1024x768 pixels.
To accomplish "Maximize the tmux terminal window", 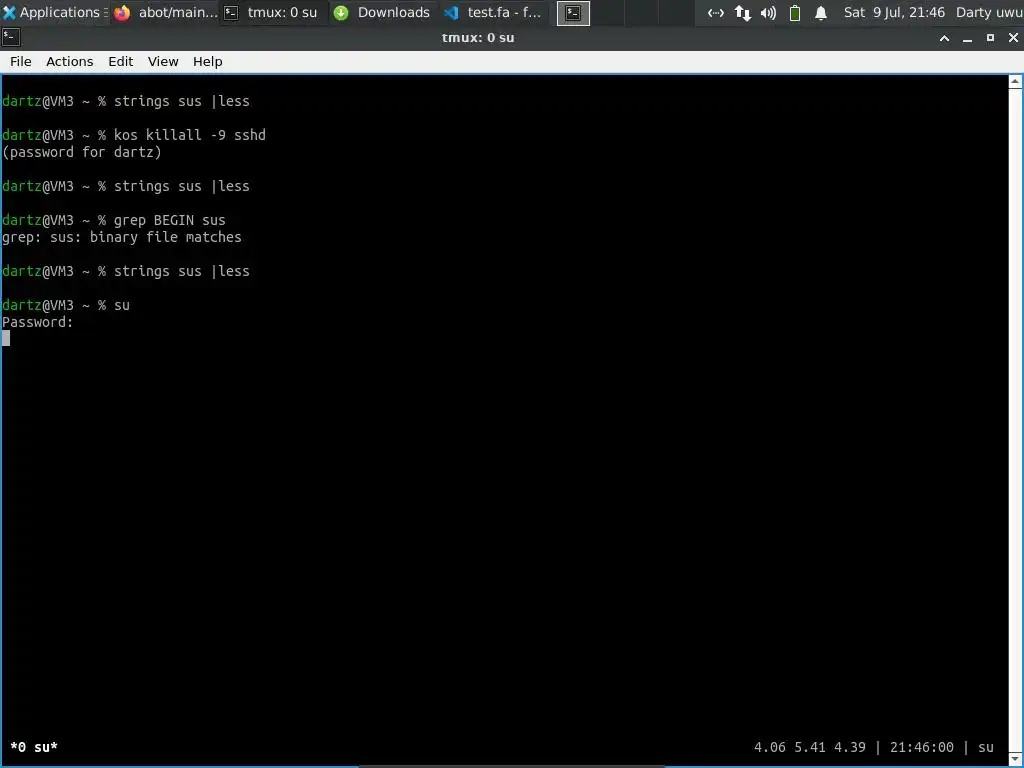I will (x=990, y=38).
